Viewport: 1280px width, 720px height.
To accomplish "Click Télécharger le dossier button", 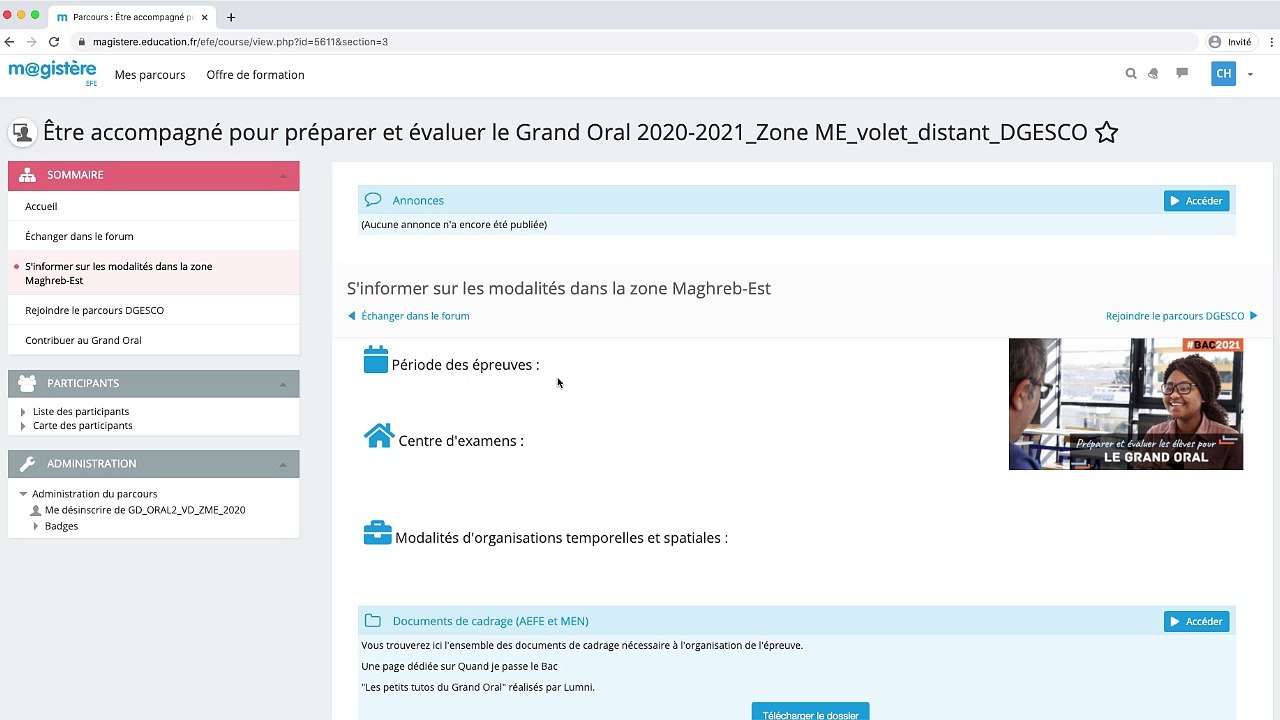I will coord(810,713).
